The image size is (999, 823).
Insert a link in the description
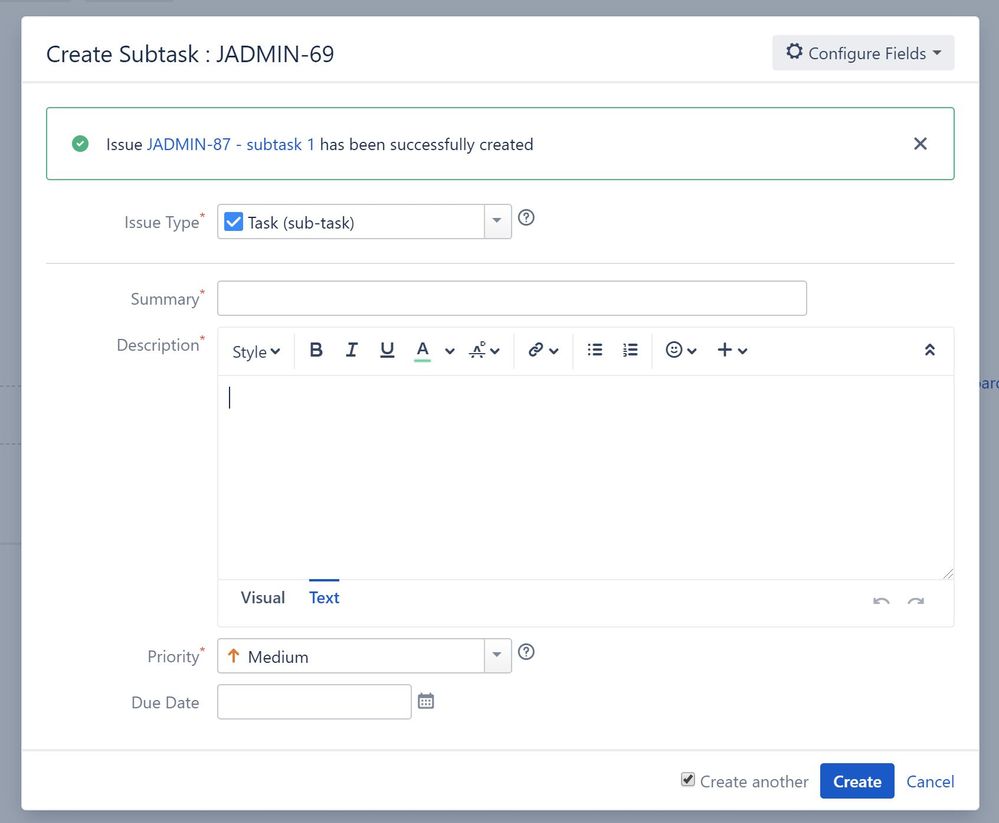tap(537, 350)
